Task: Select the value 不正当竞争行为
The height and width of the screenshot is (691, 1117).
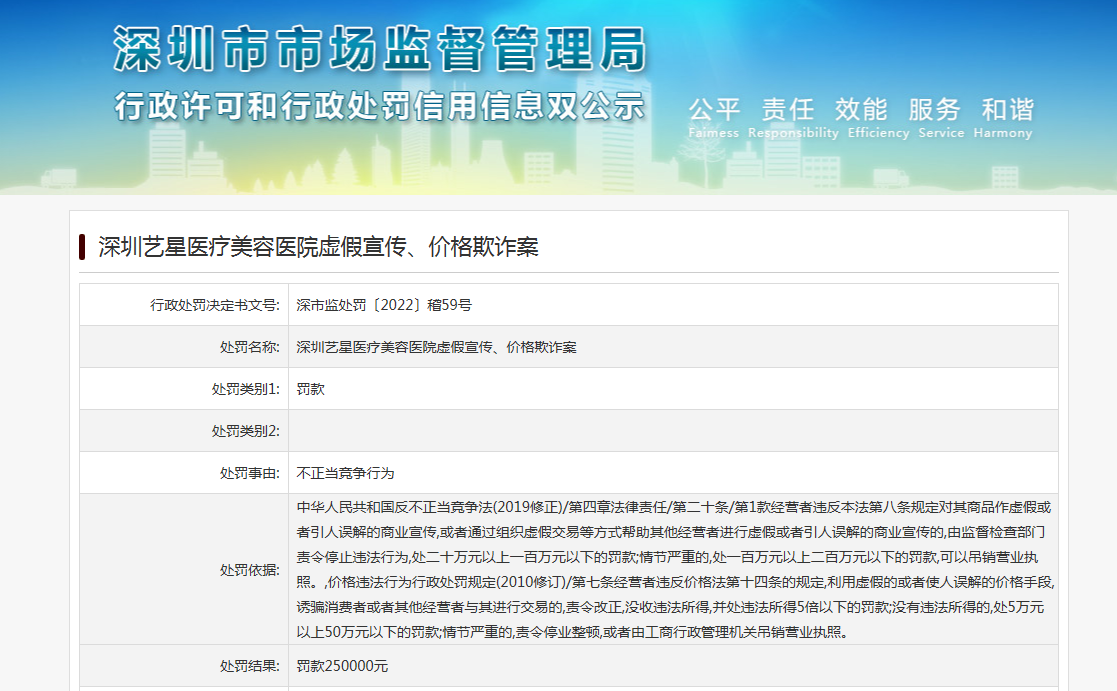Action: coord(346,473)
